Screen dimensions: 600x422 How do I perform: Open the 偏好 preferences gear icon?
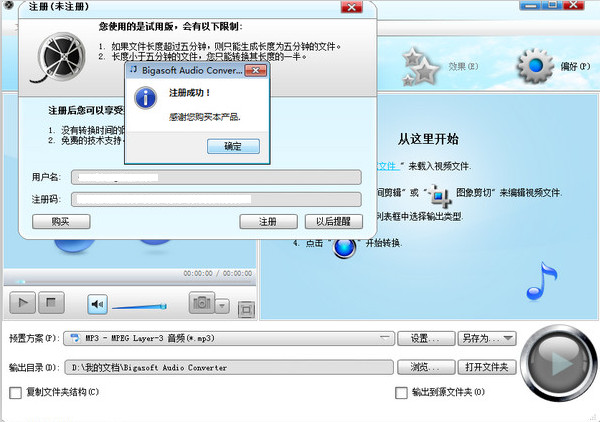[536, 66]
